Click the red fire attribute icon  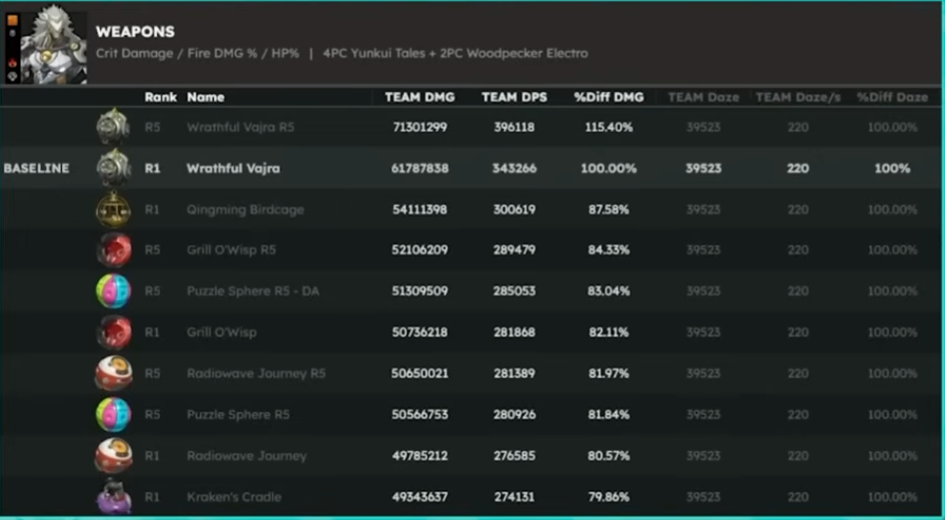click(12, 63)
